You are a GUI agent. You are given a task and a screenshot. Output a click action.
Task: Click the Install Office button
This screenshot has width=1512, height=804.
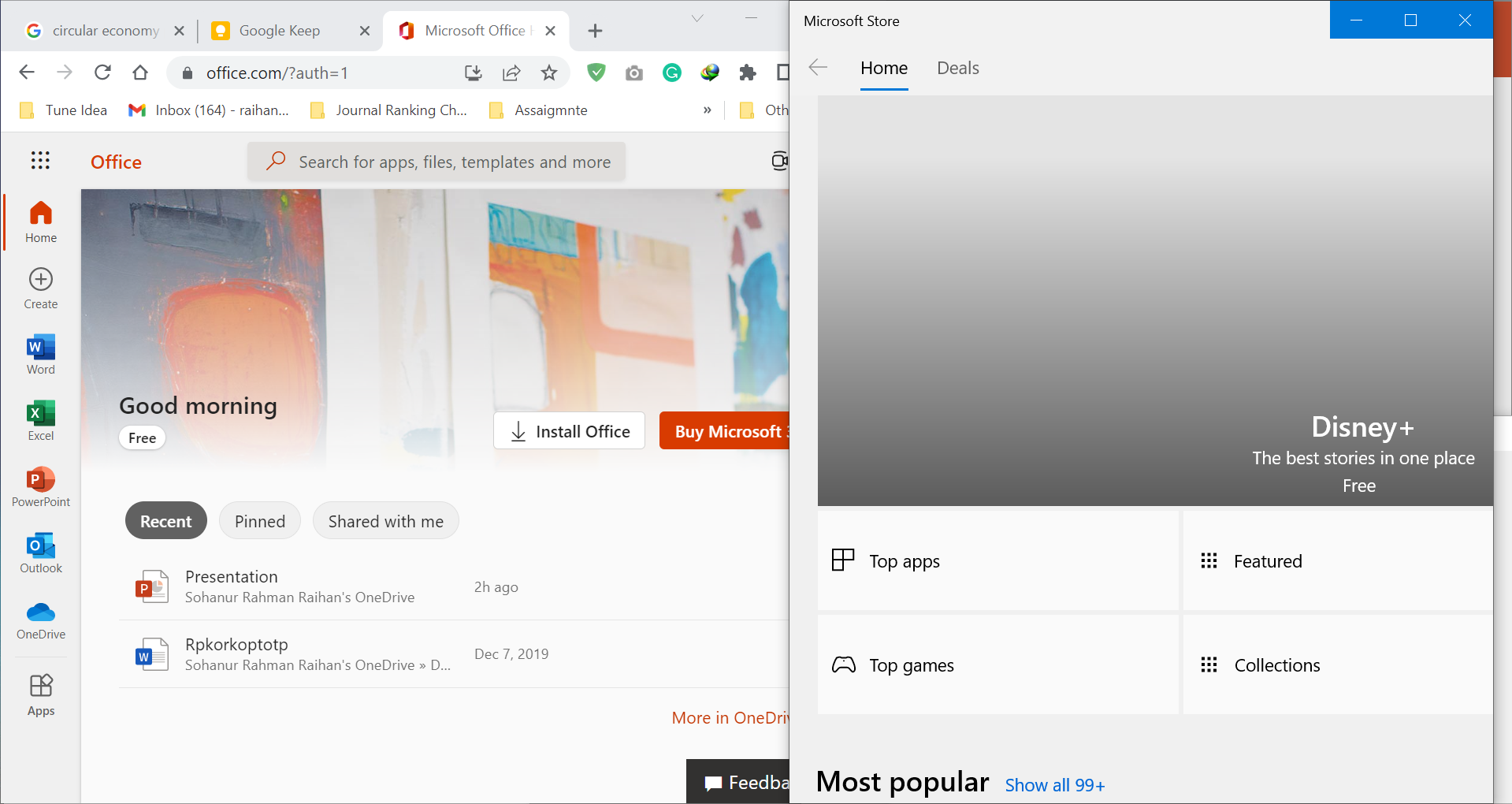tap(570, 431)
